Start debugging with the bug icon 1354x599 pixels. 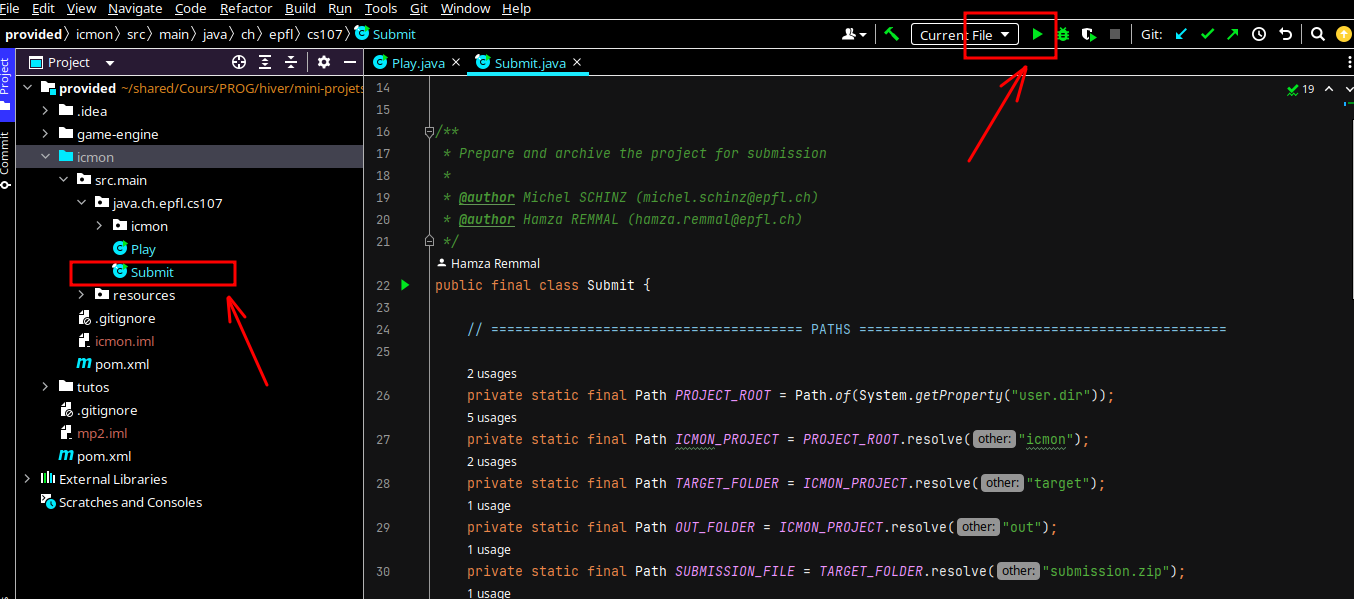1062,34
